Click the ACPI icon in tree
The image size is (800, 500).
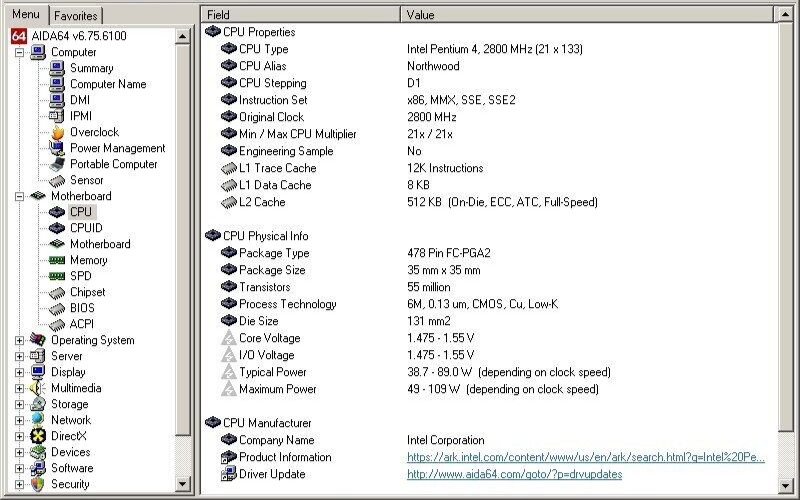point(57,324)
